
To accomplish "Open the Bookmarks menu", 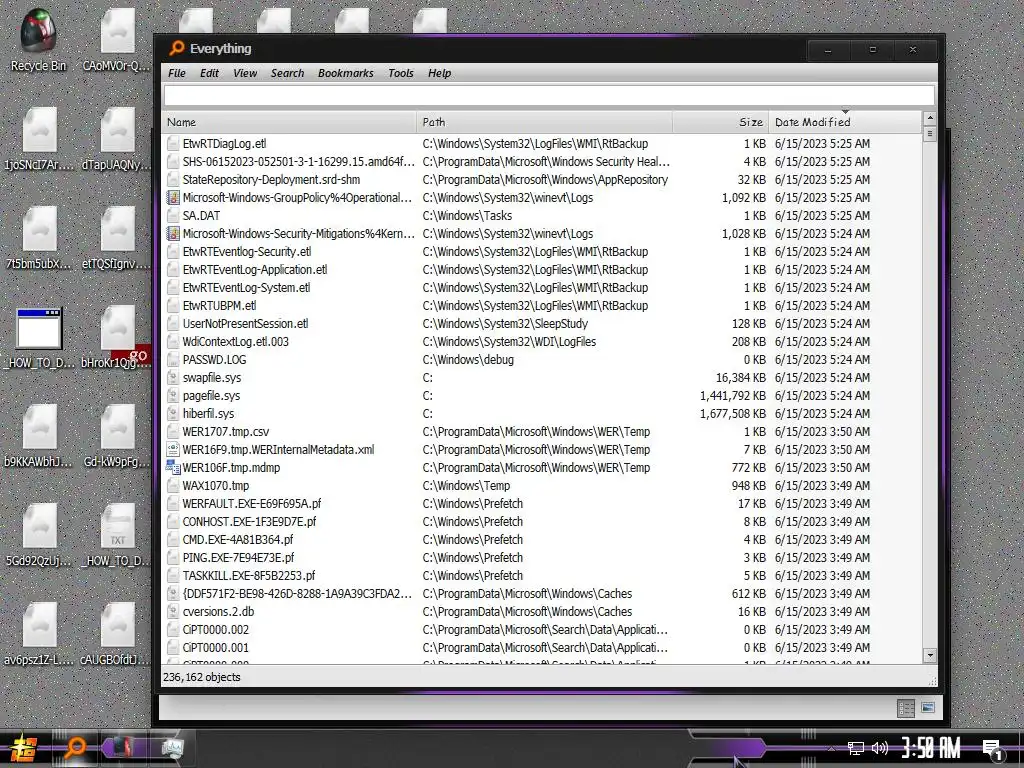I will (x=345, y=73).
